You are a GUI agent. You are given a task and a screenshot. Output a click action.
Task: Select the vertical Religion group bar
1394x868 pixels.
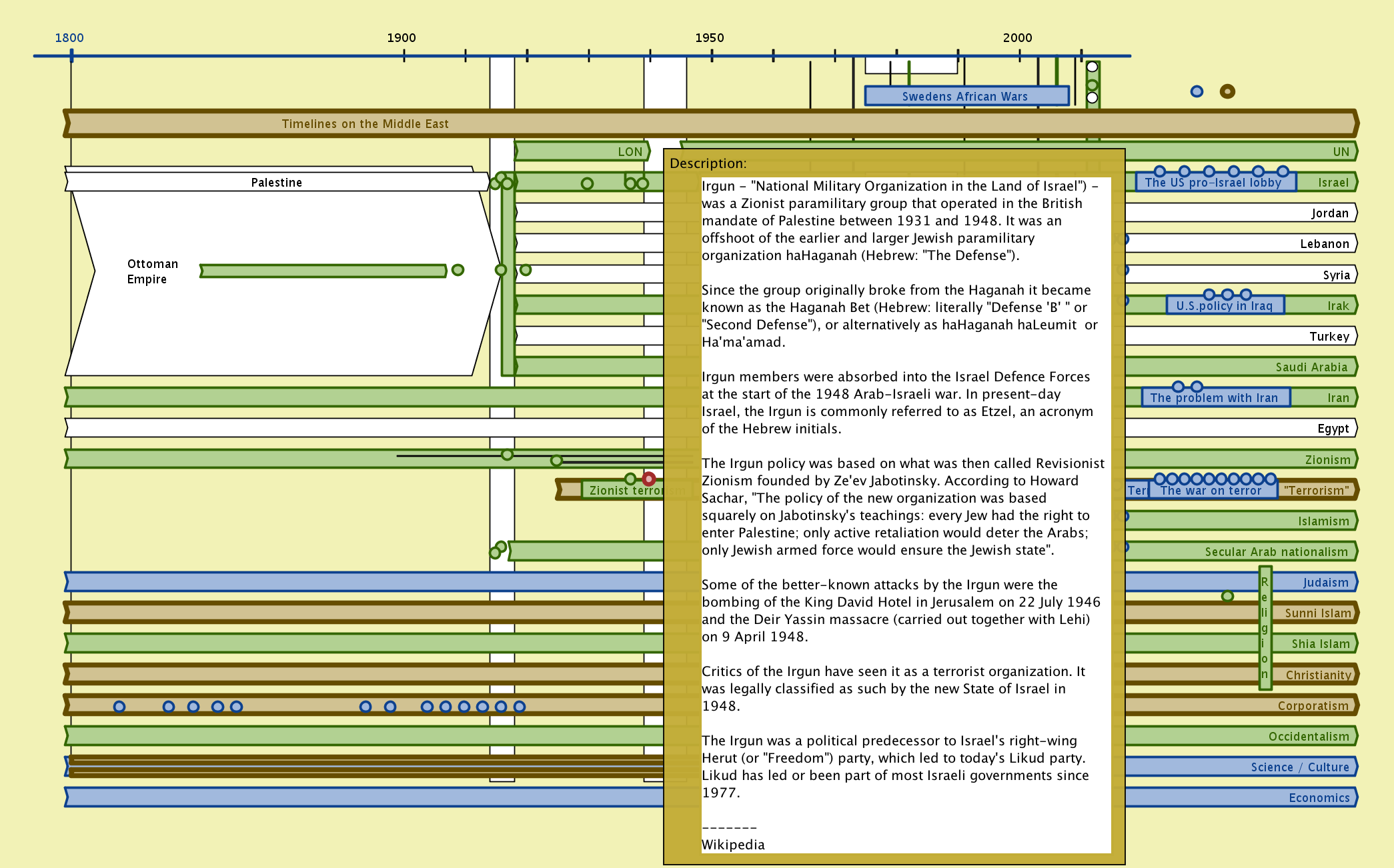tap(1265, 627)
